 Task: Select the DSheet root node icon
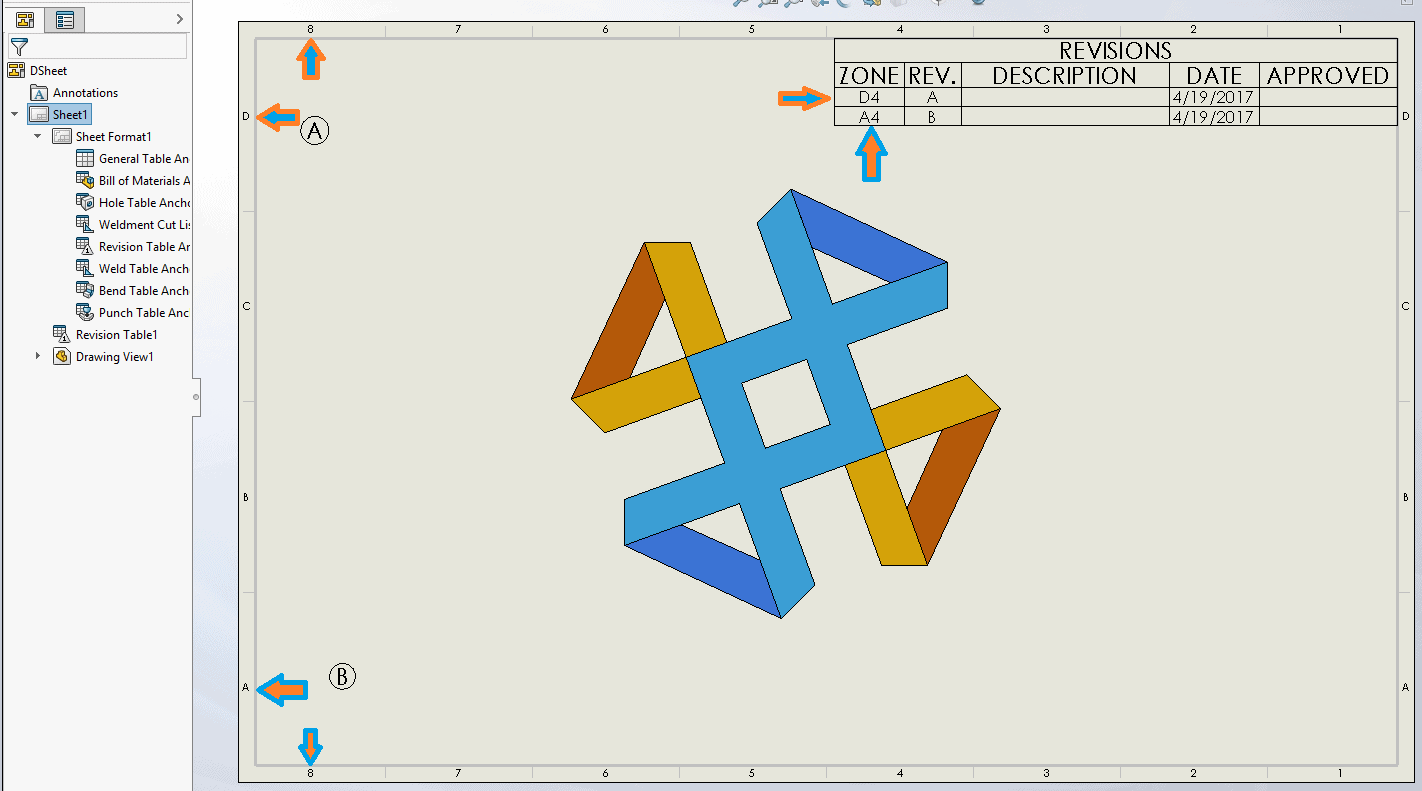click(x=16, y=71)
